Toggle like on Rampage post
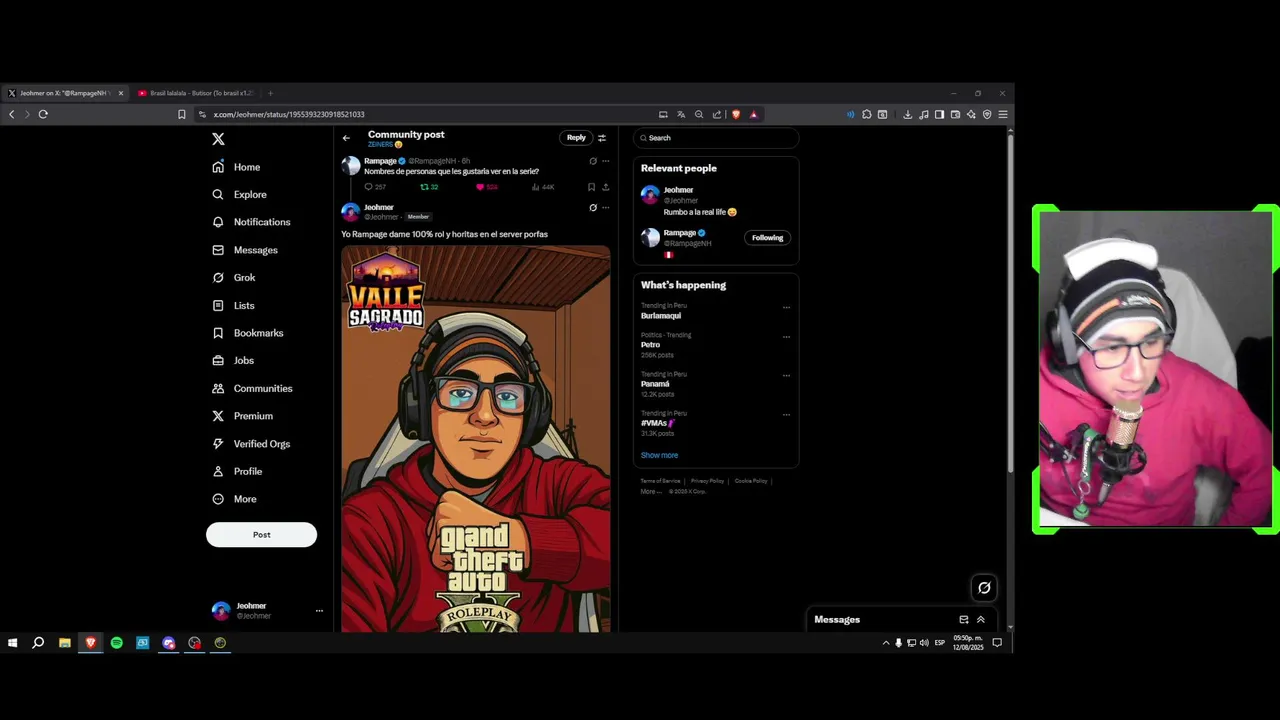Screen dimensions: 1280x720 pos(487,187)
